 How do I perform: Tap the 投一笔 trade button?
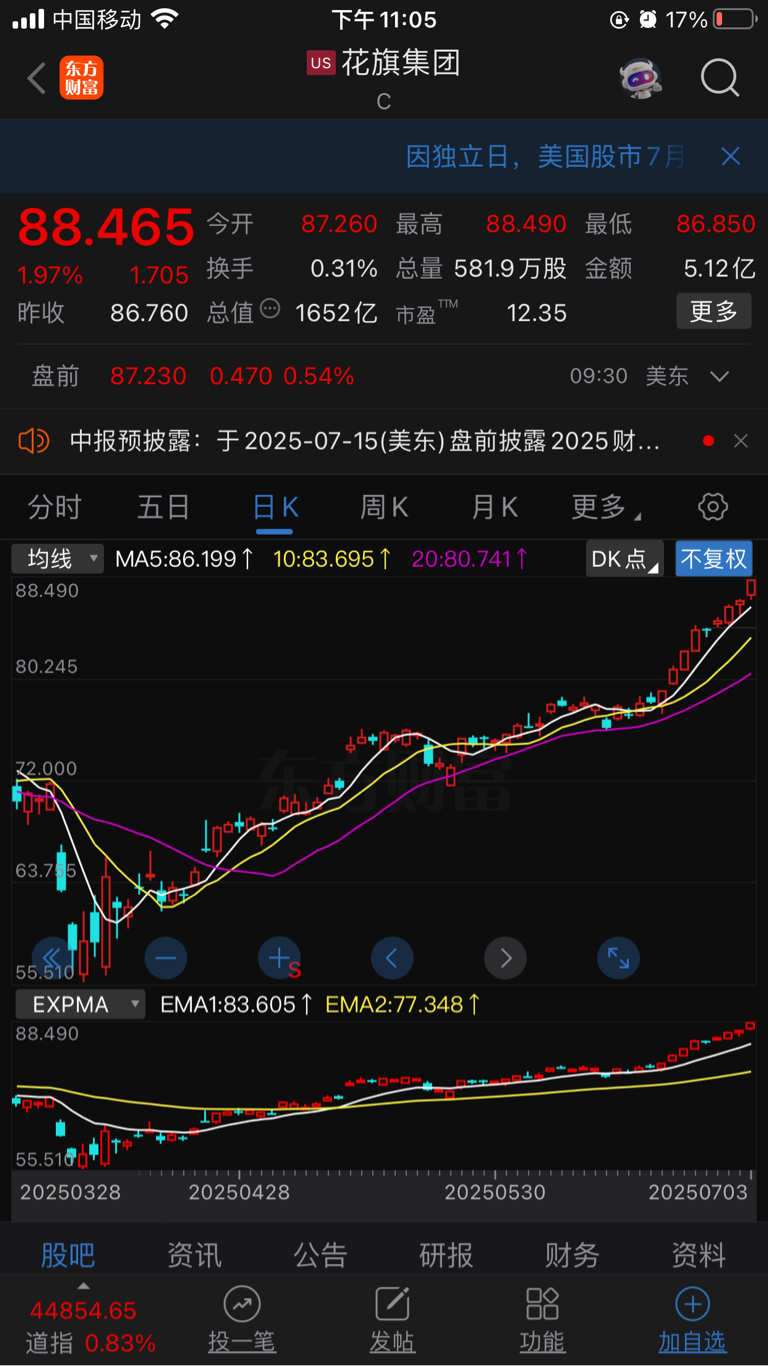pyautogui.click(x=242, y=1321)
